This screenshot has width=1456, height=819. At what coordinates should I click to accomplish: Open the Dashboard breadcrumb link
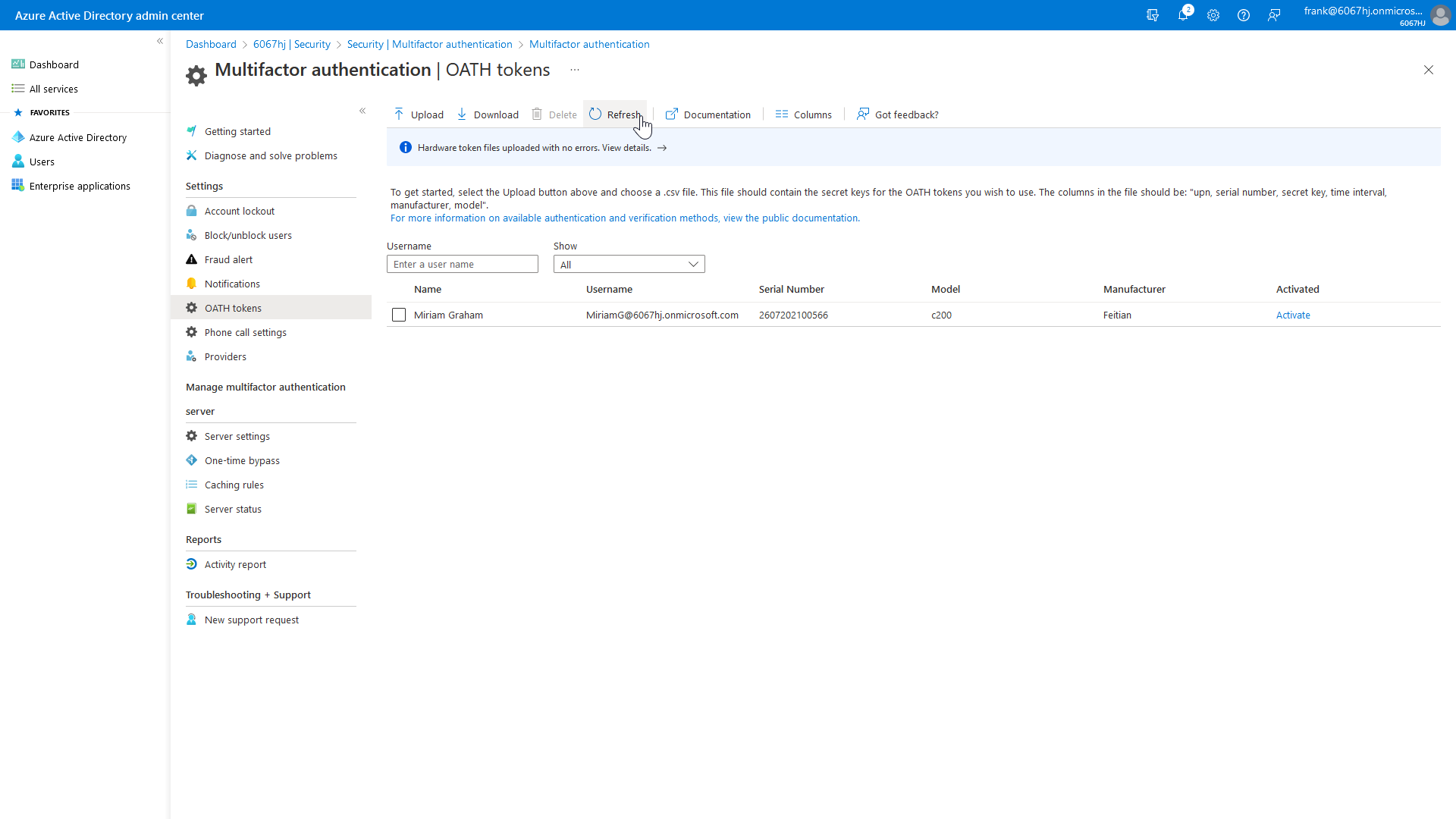coord(211,44)
